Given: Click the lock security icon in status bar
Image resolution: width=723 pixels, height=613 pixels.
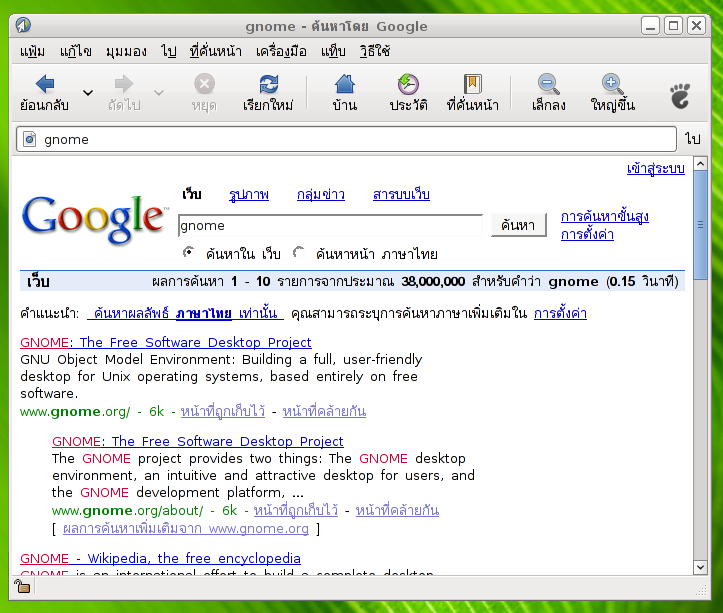Looking at the screenshot, I should point(22,586).
